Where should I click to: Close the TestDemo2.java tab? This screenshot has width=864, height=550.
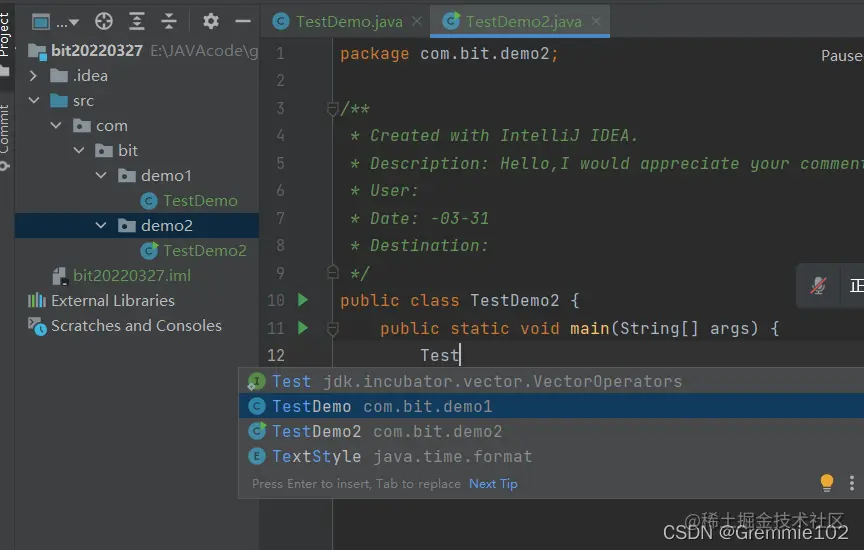(x=596, y=21)
